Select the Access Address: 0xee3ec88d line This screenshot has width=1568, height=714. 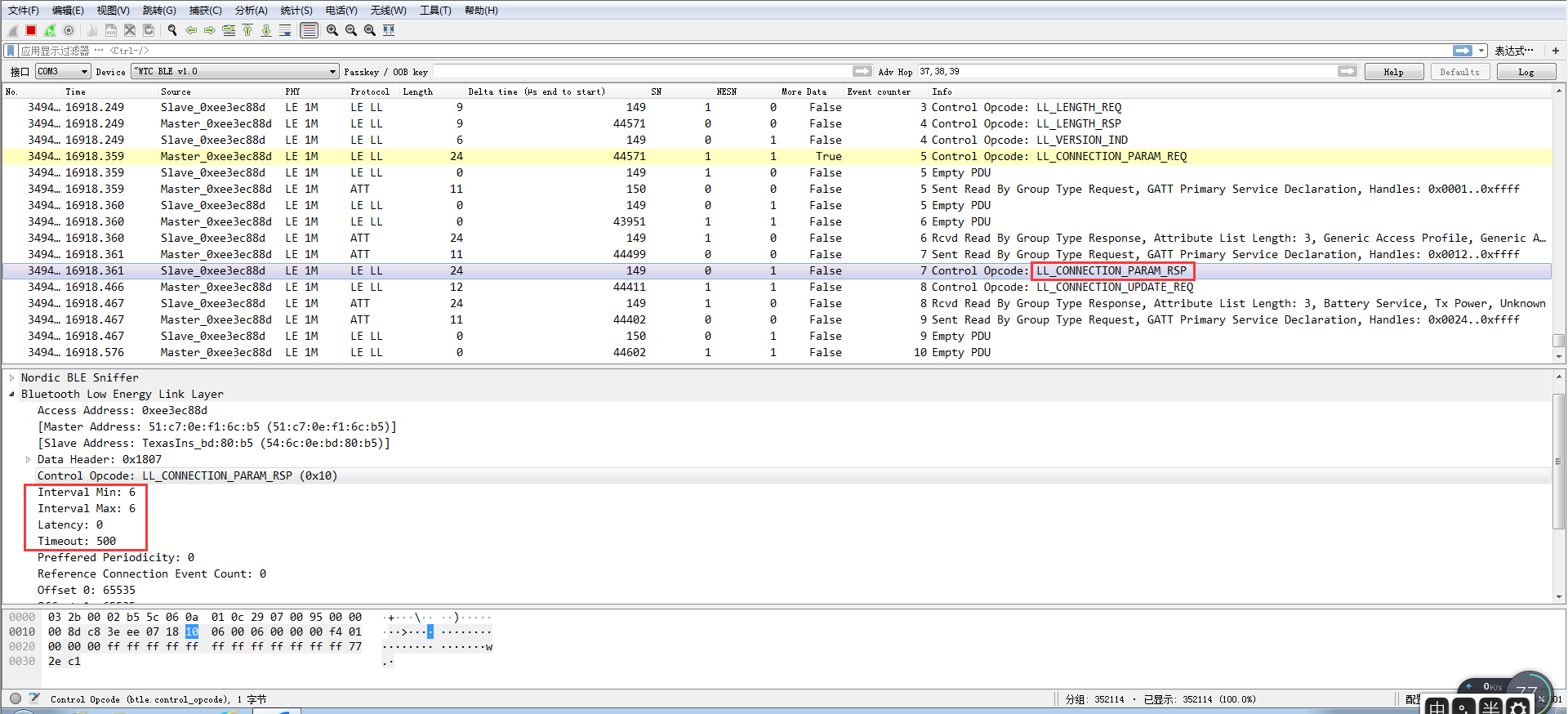(x=122, y=410)
